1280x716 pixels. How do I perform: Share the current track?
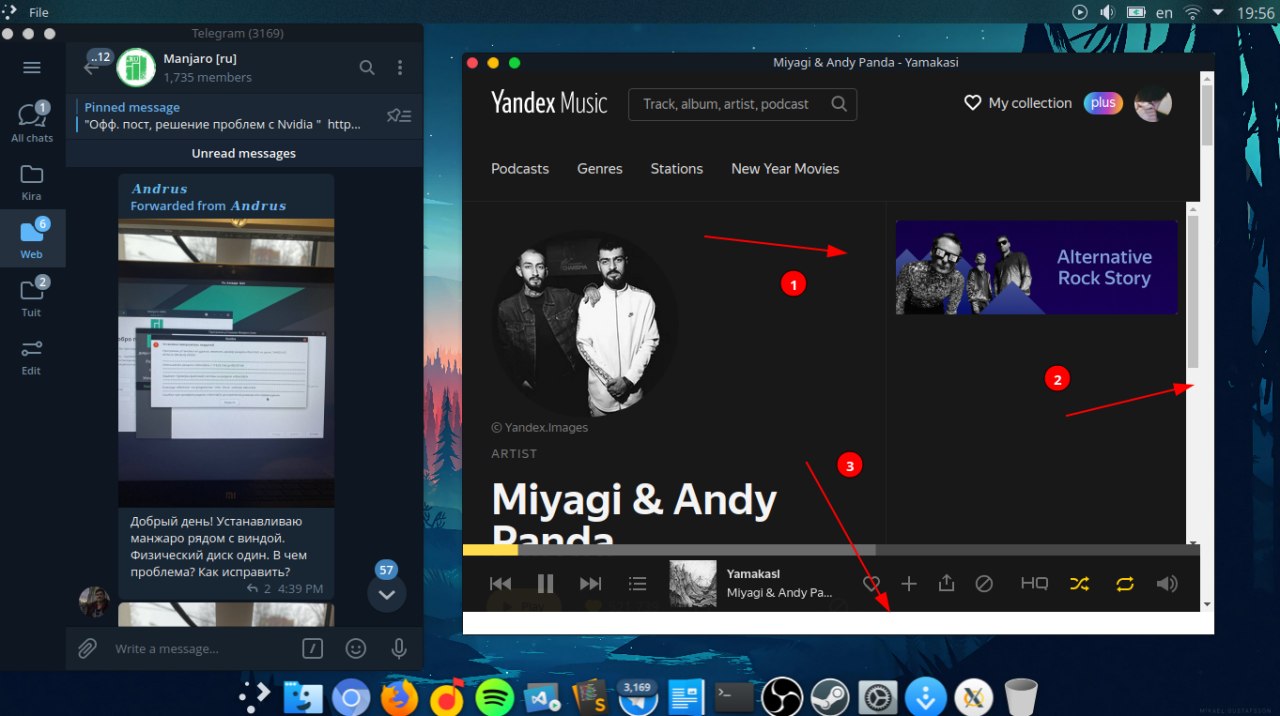947,583
